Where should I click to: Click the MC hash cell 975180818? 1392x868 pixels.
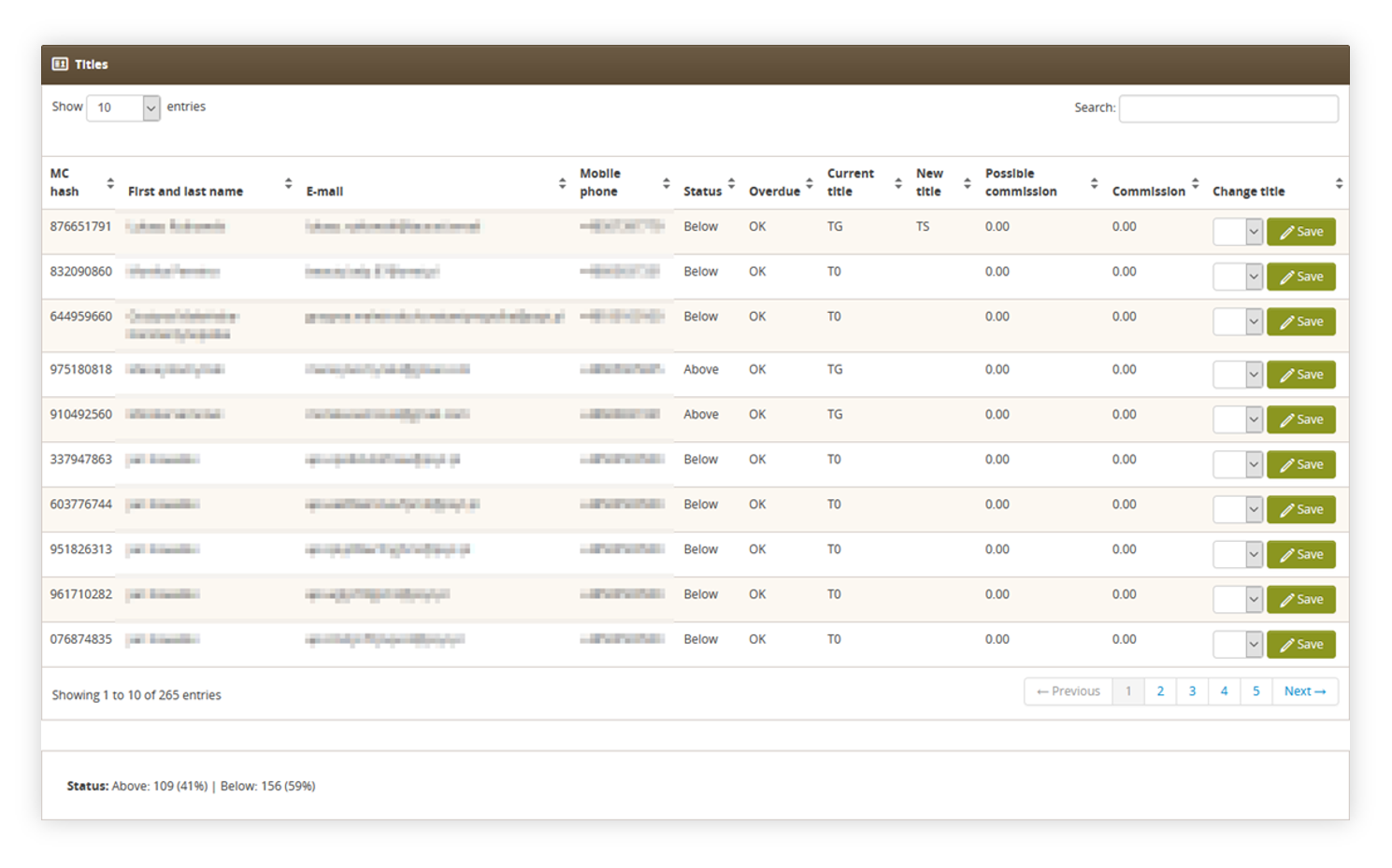pyautogui.click(x=80, y=369)
